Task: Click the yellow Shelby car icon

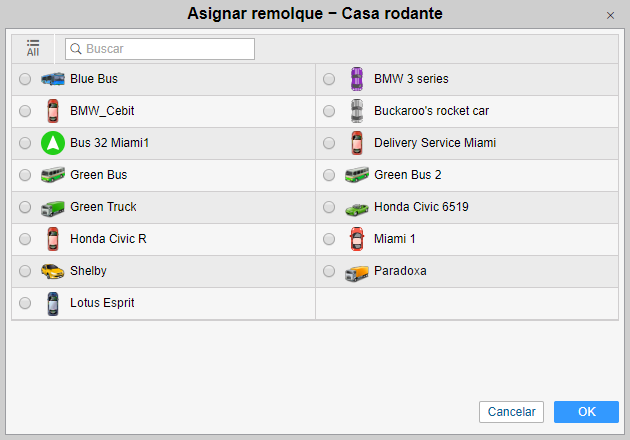Action: pyautogui.click(x=52, y=271)
